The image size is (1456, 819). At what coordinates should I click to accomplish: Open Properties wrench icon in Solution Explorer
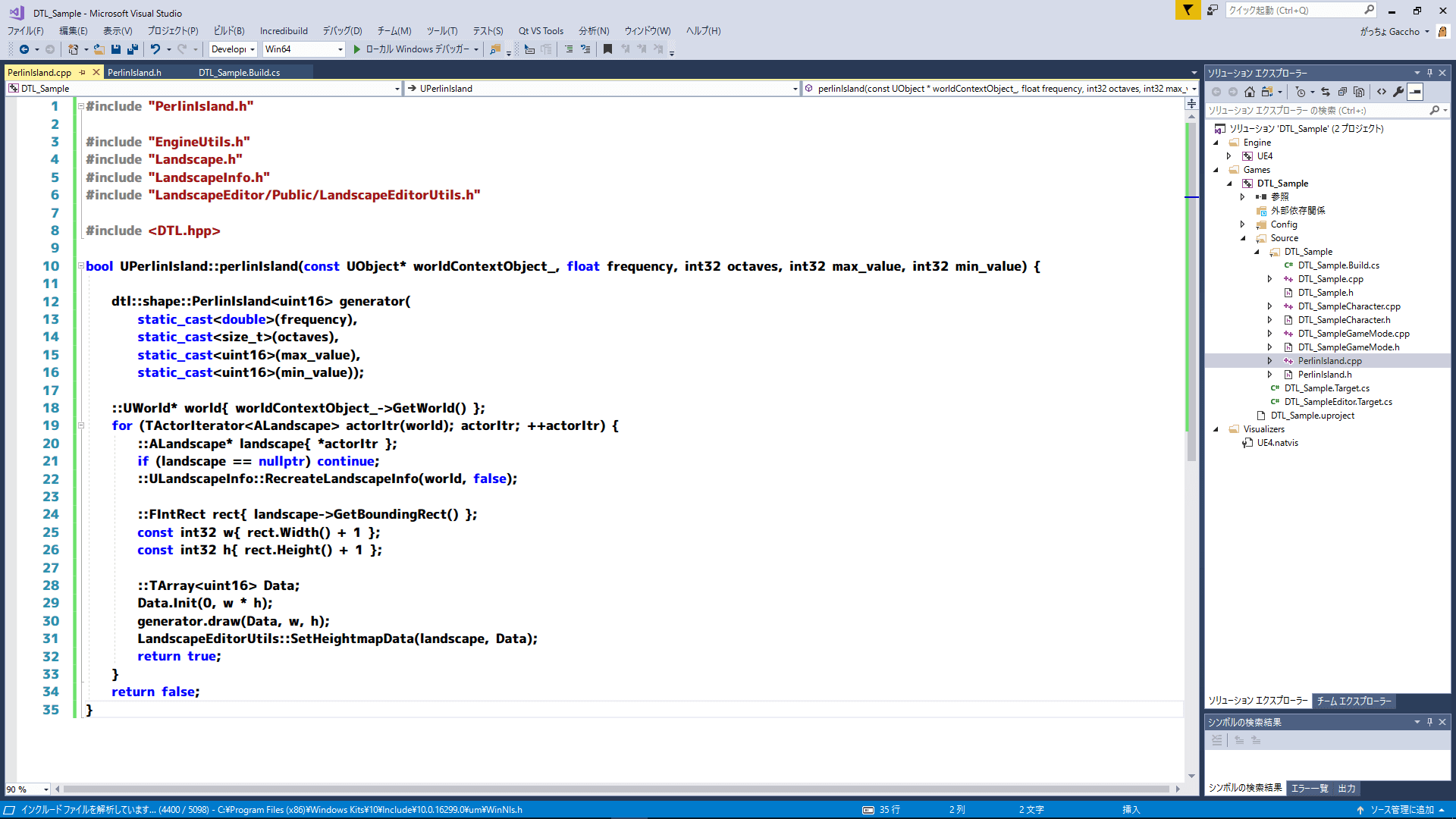(1398, 92)
